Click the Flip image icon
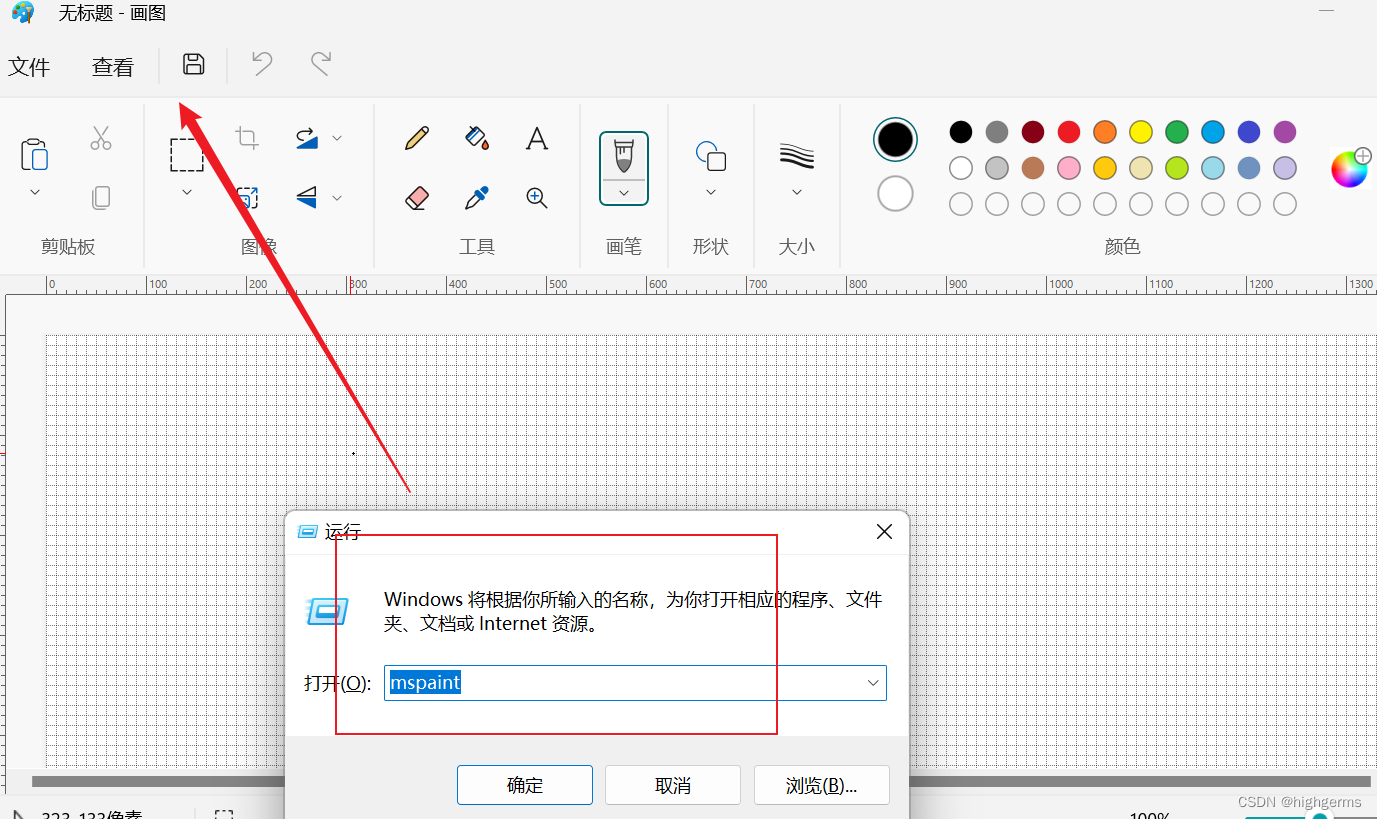The image size is (1377, 819). (307, 198)
